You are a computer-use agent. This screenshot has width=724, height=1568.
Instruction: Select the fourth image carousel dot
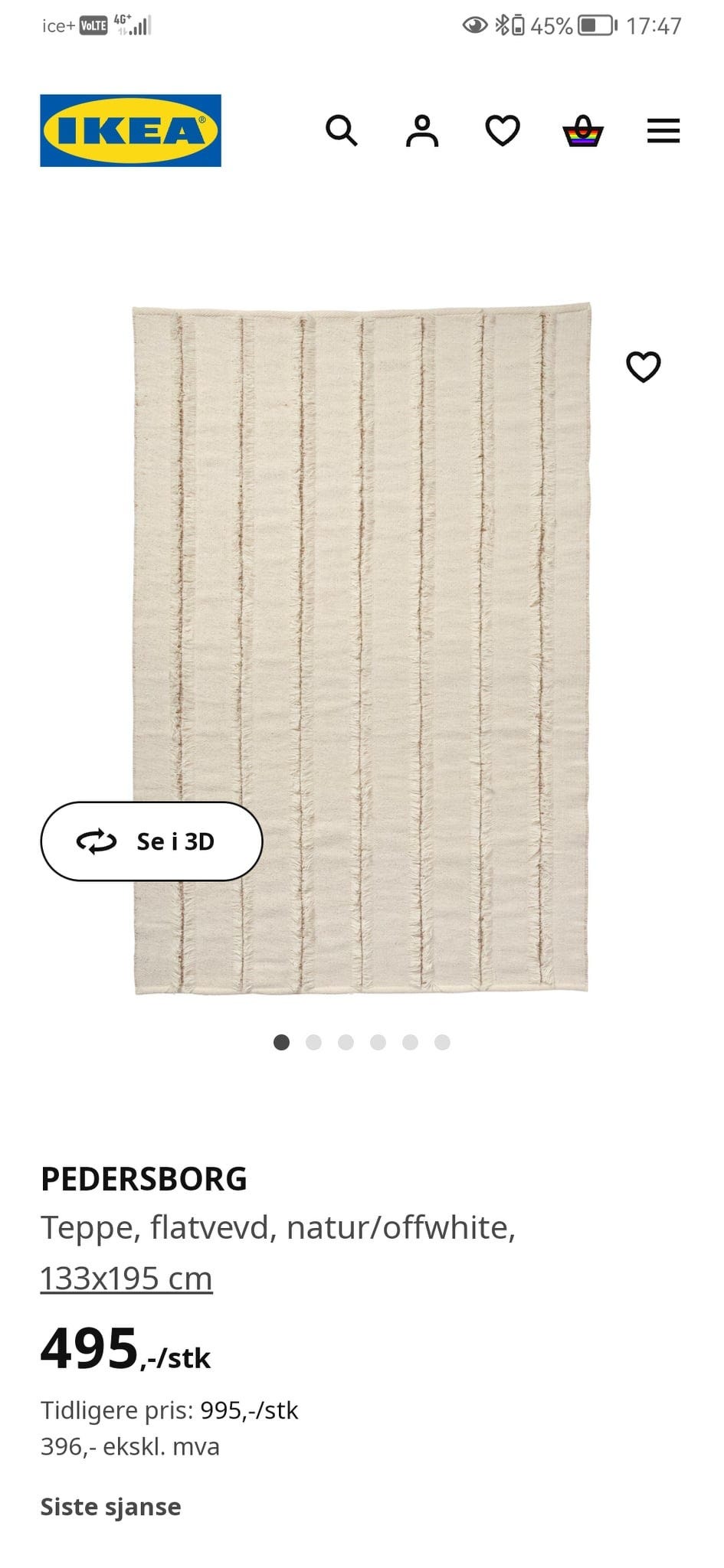click(378, 1042)
